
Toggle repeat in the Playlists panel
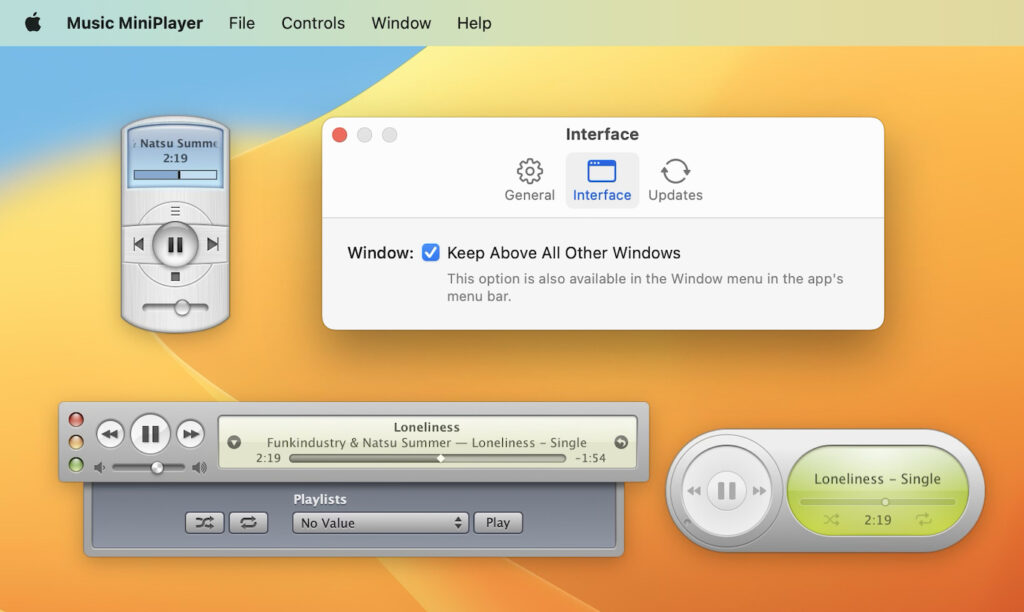(x=246, y=522)
